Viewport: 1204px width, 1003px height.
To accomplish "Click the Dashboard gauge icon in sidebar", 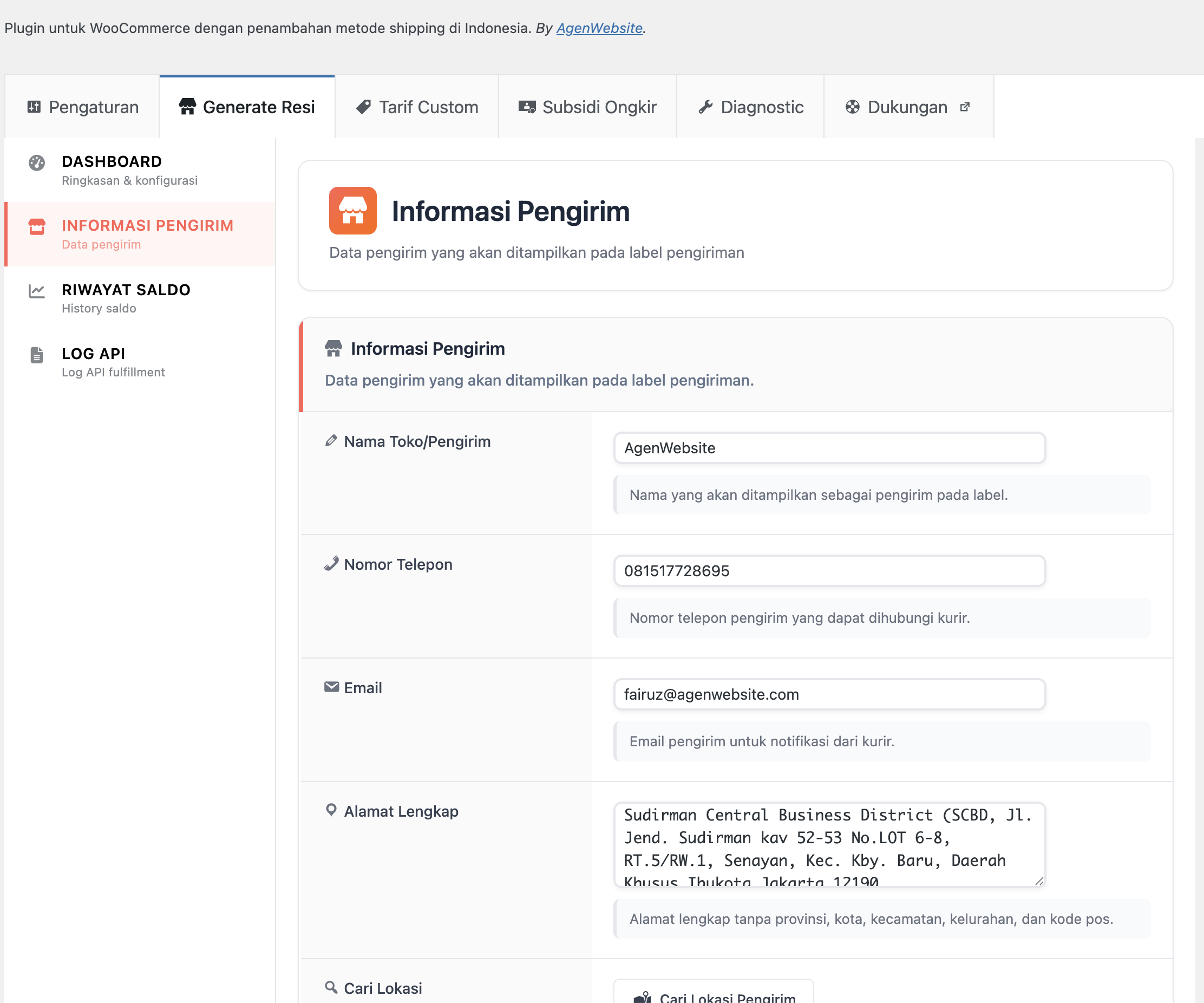I will coord(37,163).
